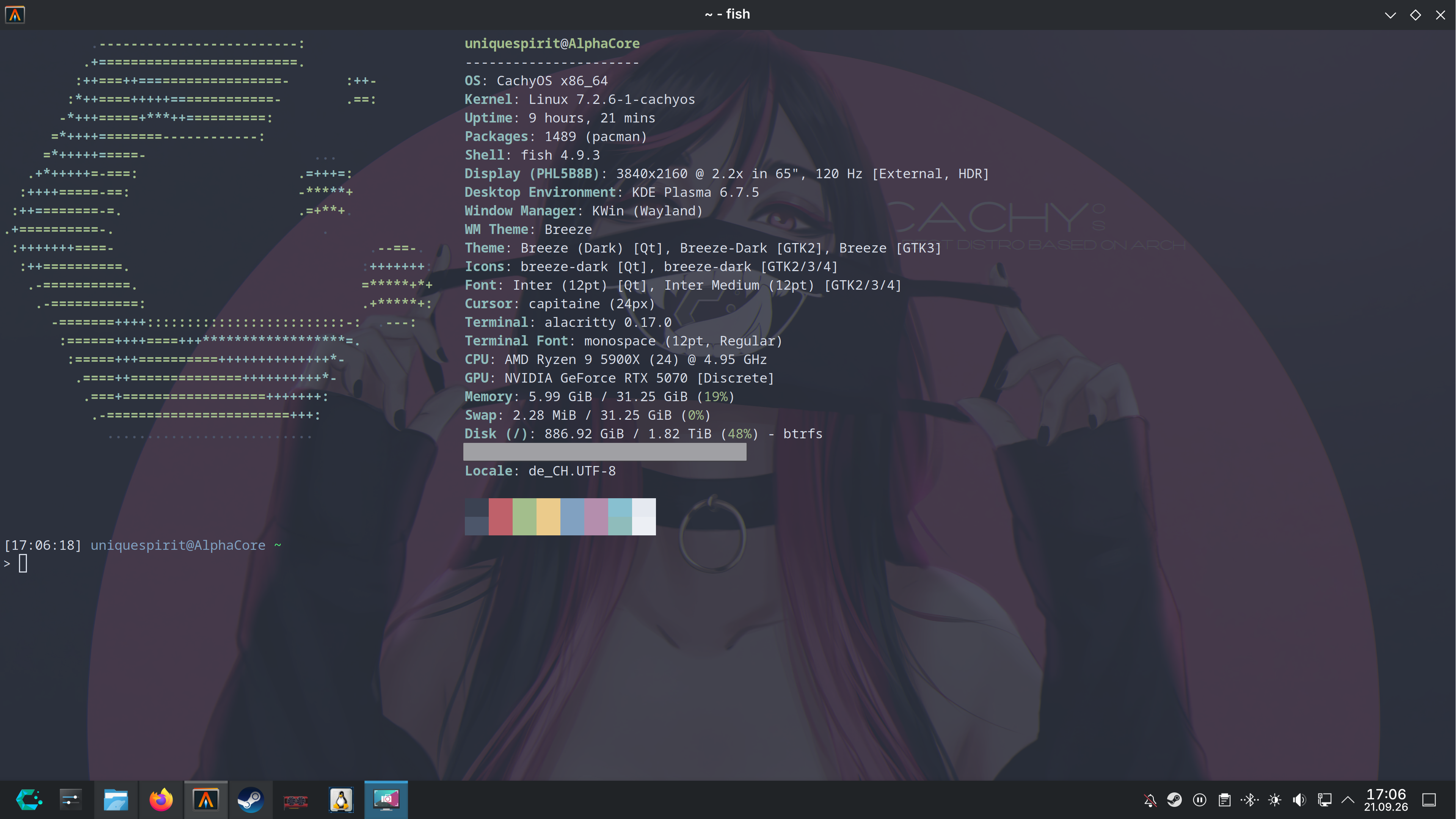The height and width of the screenshot is (819, 1456).
Task: Open the Steam system tray icon
Action: [1175, 800]
